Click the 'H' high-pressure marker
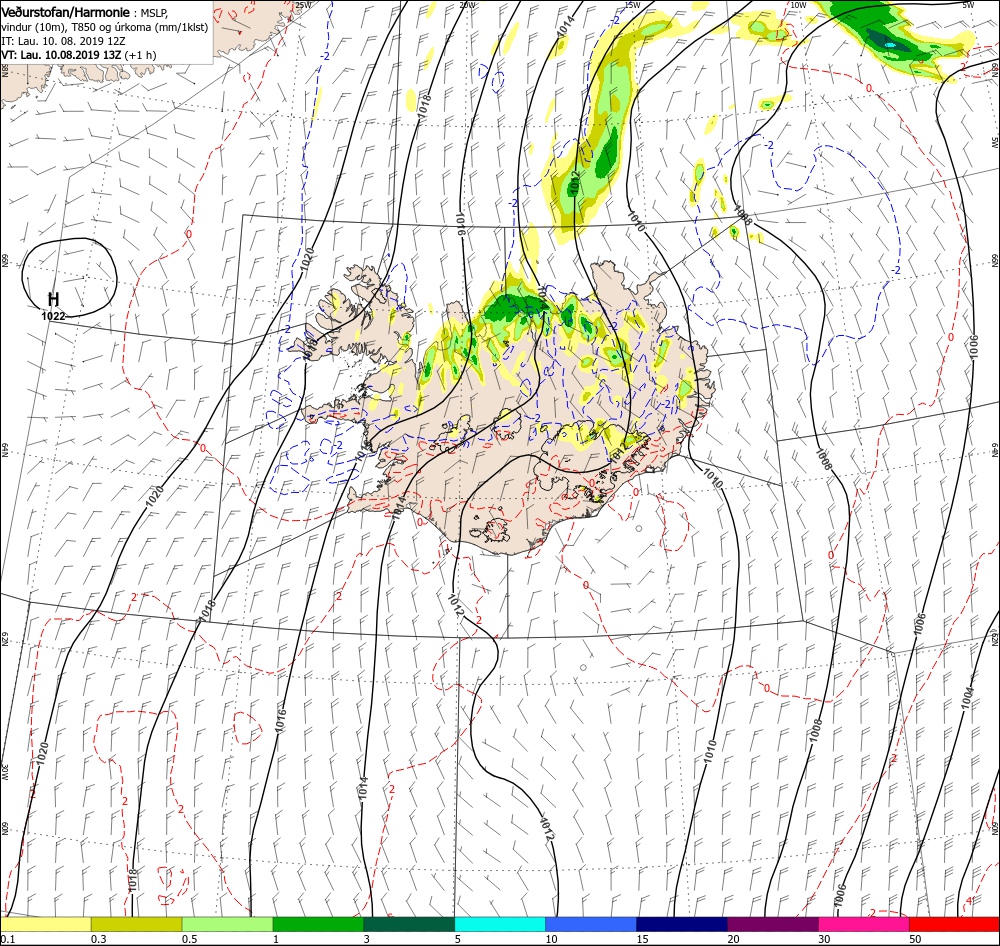 [x=54, y=299]
